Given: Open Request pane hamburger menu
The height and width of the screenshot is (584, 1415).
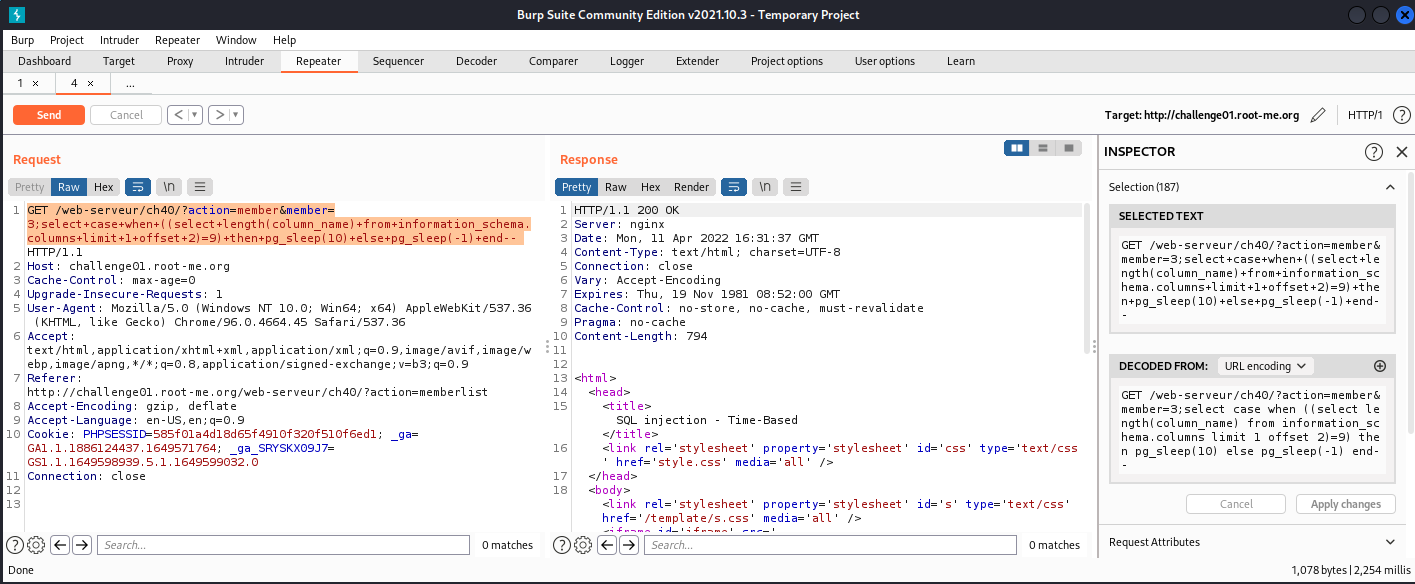Looking at the screenshot, I should [x=200, y=187].
